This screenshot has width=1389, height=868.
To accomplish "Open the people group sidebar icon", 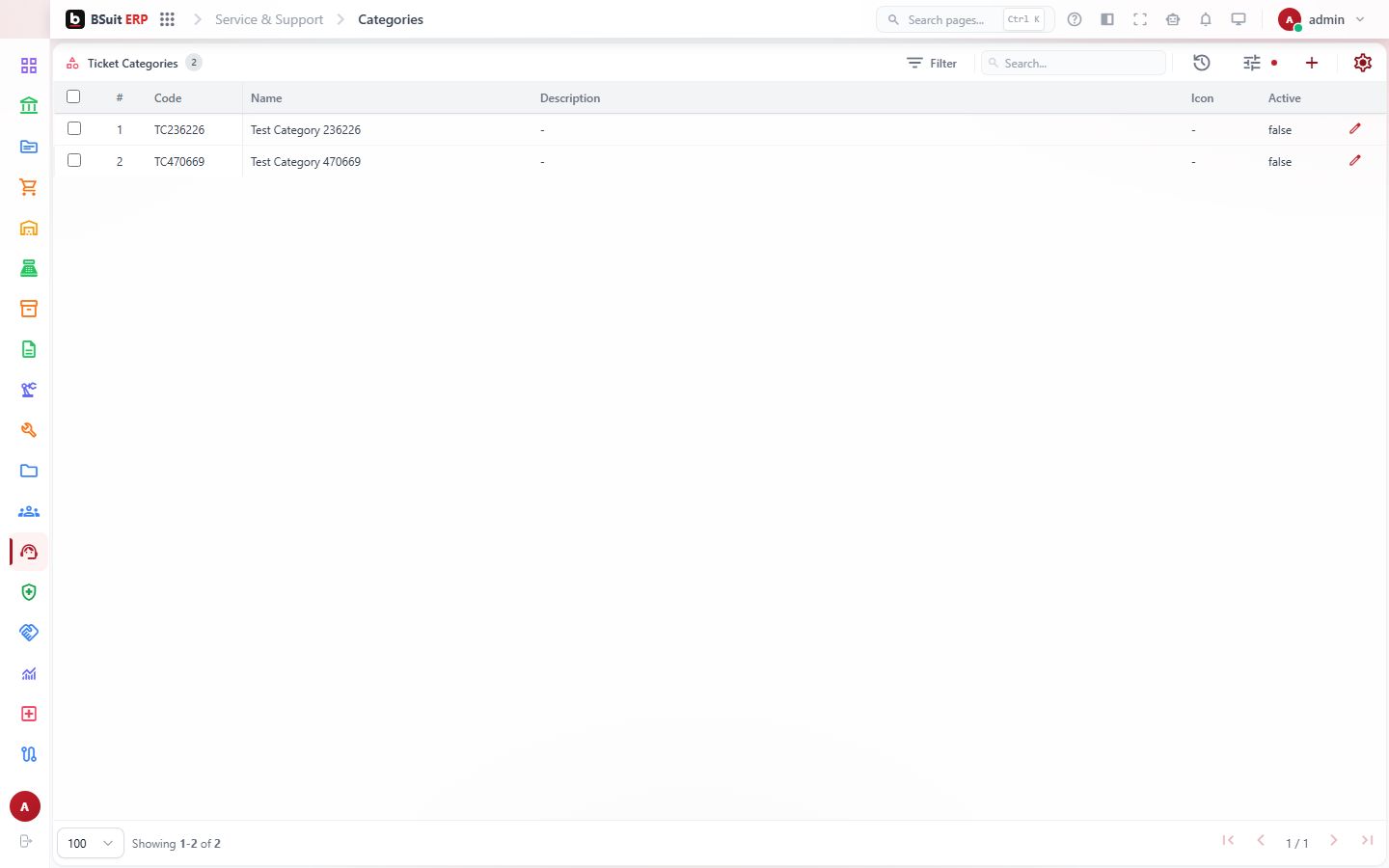I will pyautogui.click(x=29, y=511).
